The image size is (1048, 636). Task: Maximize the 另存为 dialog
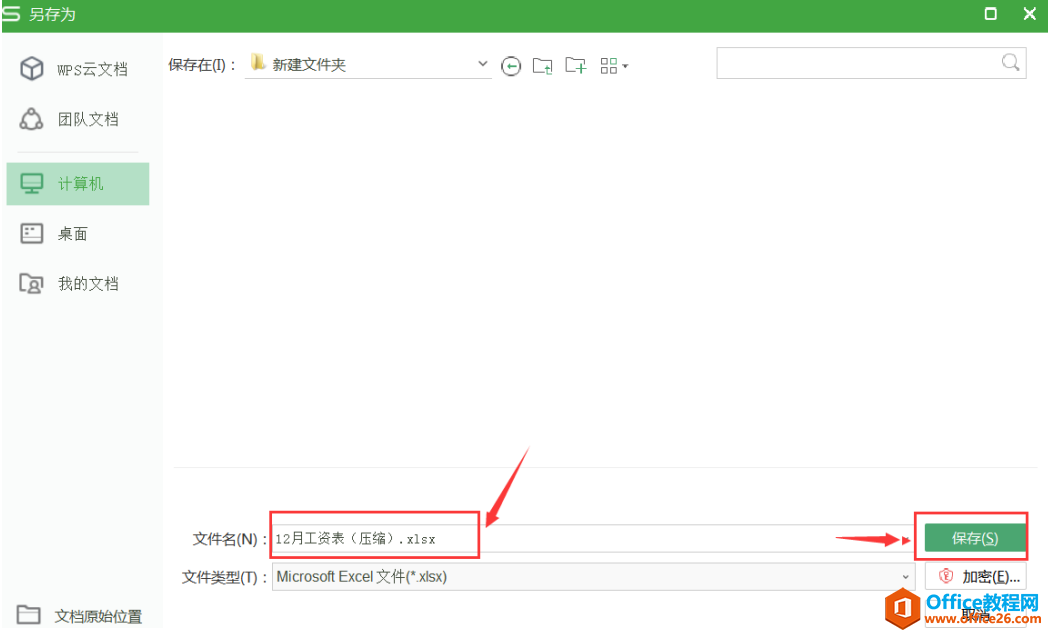point(991,14)
